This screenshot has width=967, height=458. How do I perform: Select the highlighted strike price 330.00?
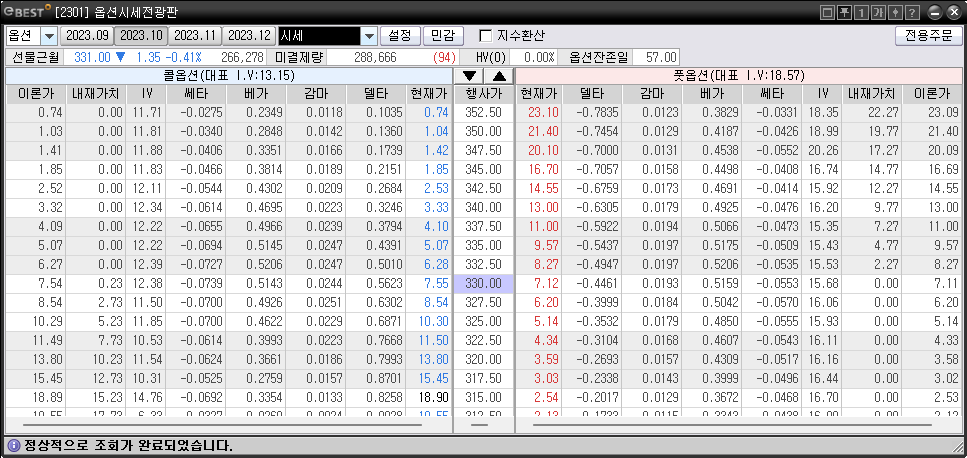click(484, 284)
